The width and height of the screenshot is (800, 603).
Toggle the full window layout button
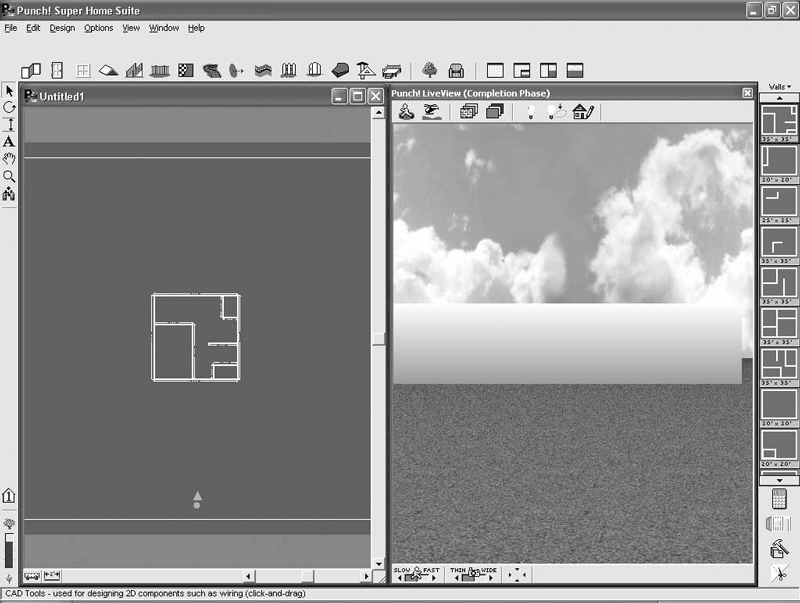point(495,70)
